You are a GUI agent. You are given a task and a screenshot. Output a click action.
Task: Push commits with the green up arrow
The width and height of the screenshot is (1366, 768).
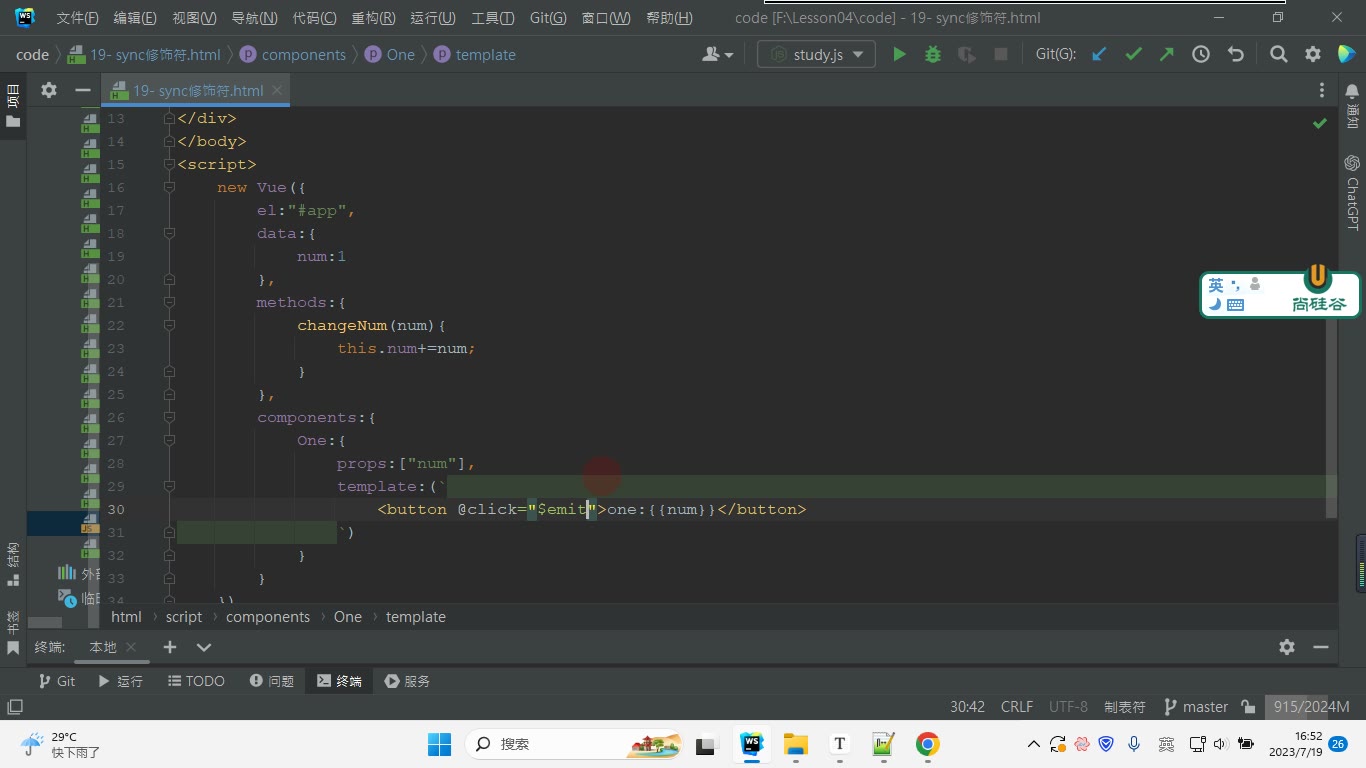[x=1167, y=55]
